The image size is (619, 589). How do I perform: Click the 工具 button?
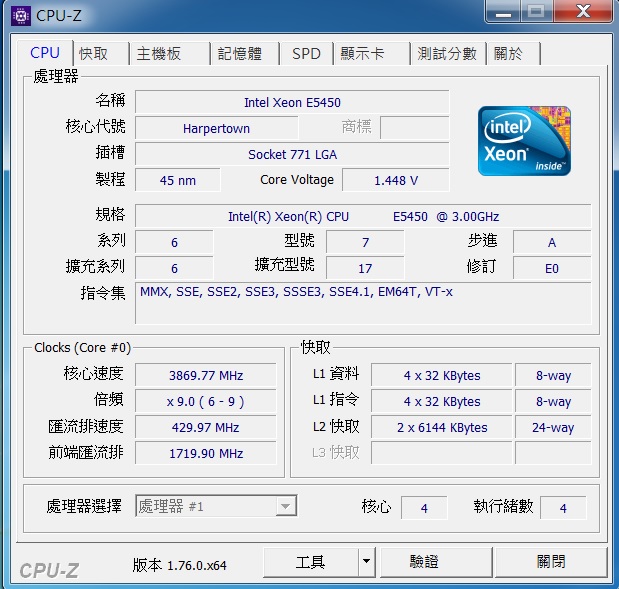[x=311, y=561]
